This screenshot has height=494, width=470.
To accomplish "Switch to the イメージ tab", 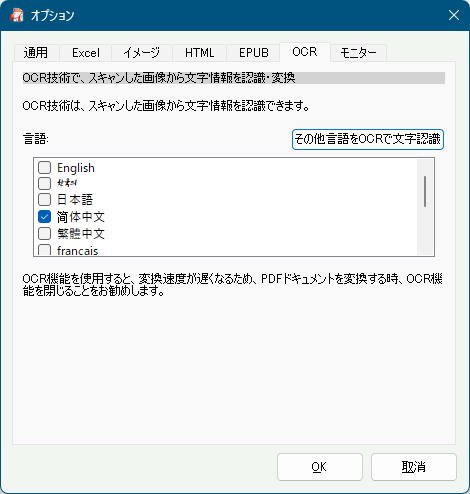I will (142, 53).
